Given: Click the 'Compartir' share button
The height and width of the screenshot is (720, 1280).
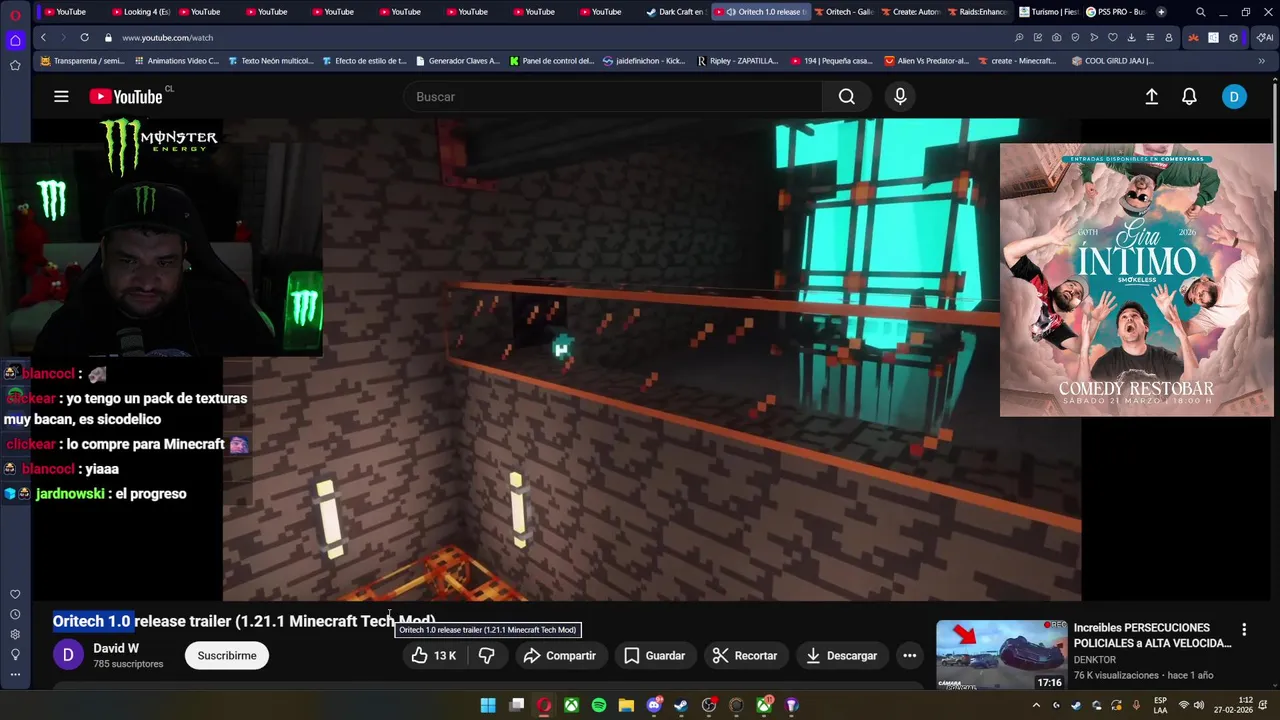Looking at the screenshot, I should tap(560, 656).
